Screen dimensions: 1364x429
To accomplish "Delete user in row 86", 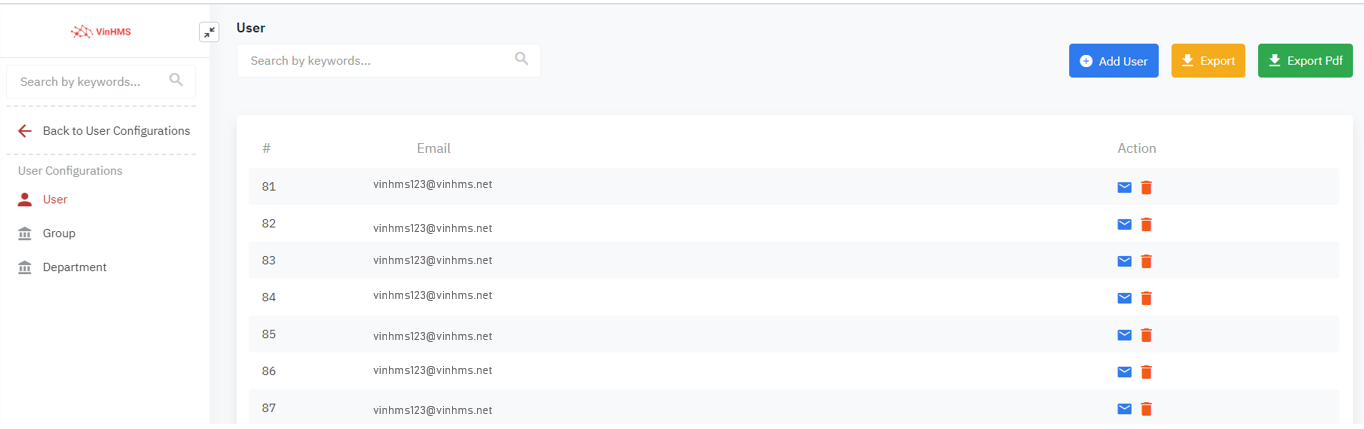I will click(1146, 372).
